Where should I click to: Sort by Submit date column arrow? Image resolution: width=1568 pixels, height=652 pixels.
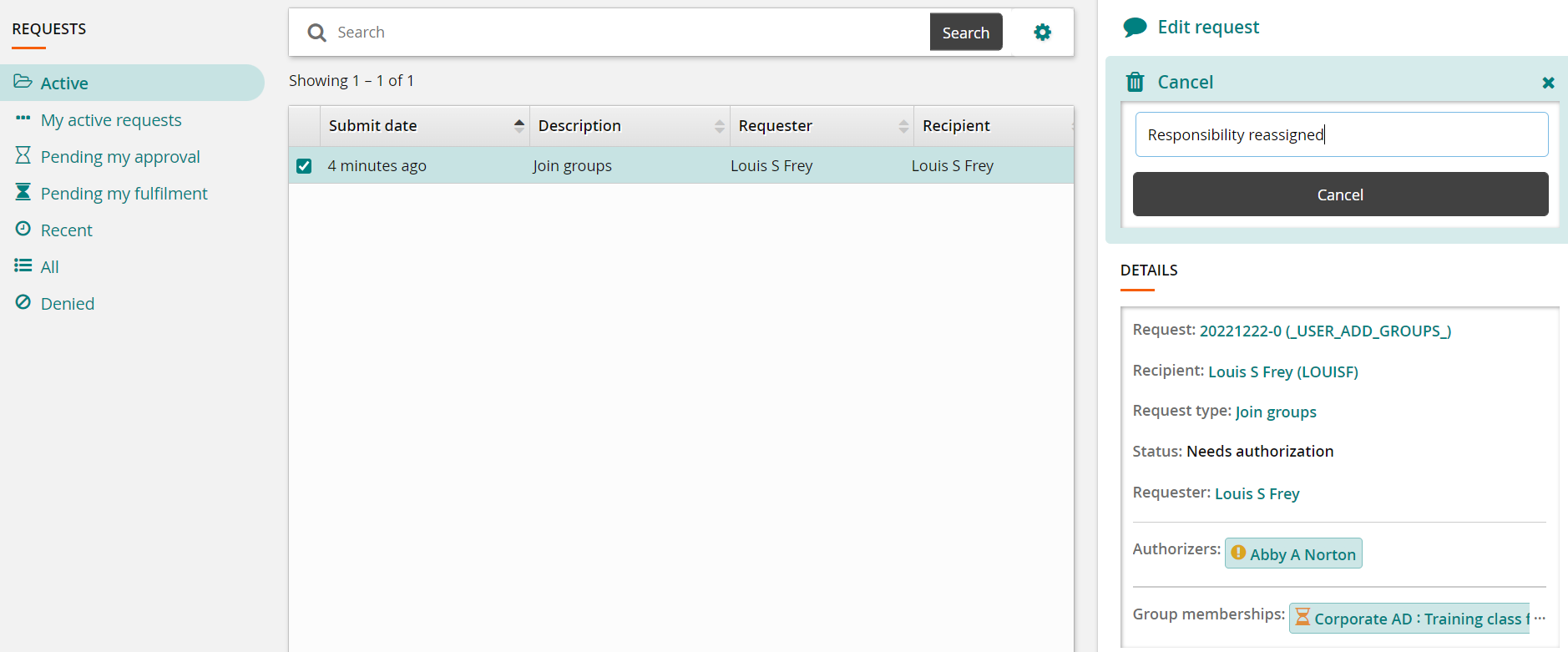[x=518, y=125]
